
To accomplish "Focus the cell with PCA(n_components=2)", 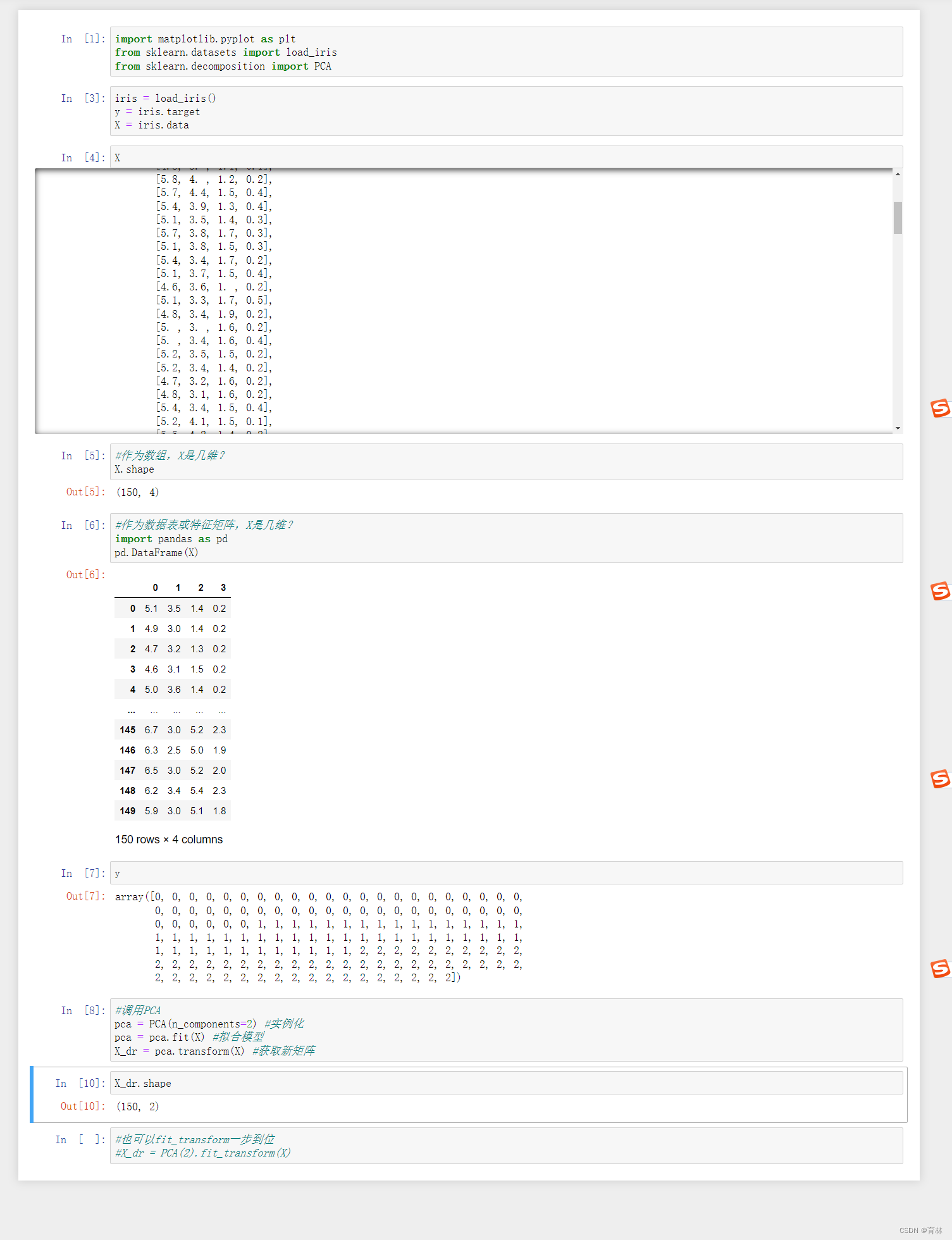I will click(506, 1030).
